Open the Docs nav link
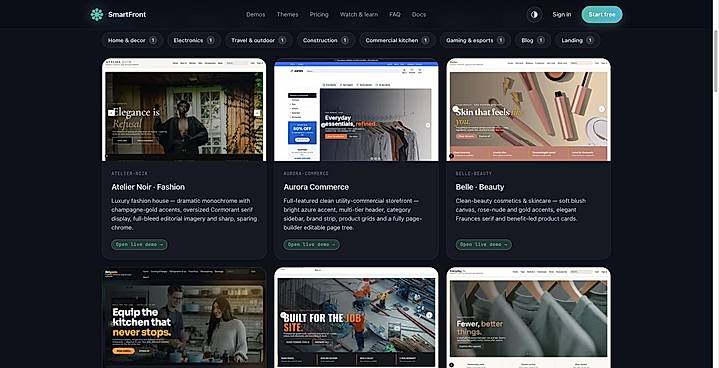 [419, 15]
